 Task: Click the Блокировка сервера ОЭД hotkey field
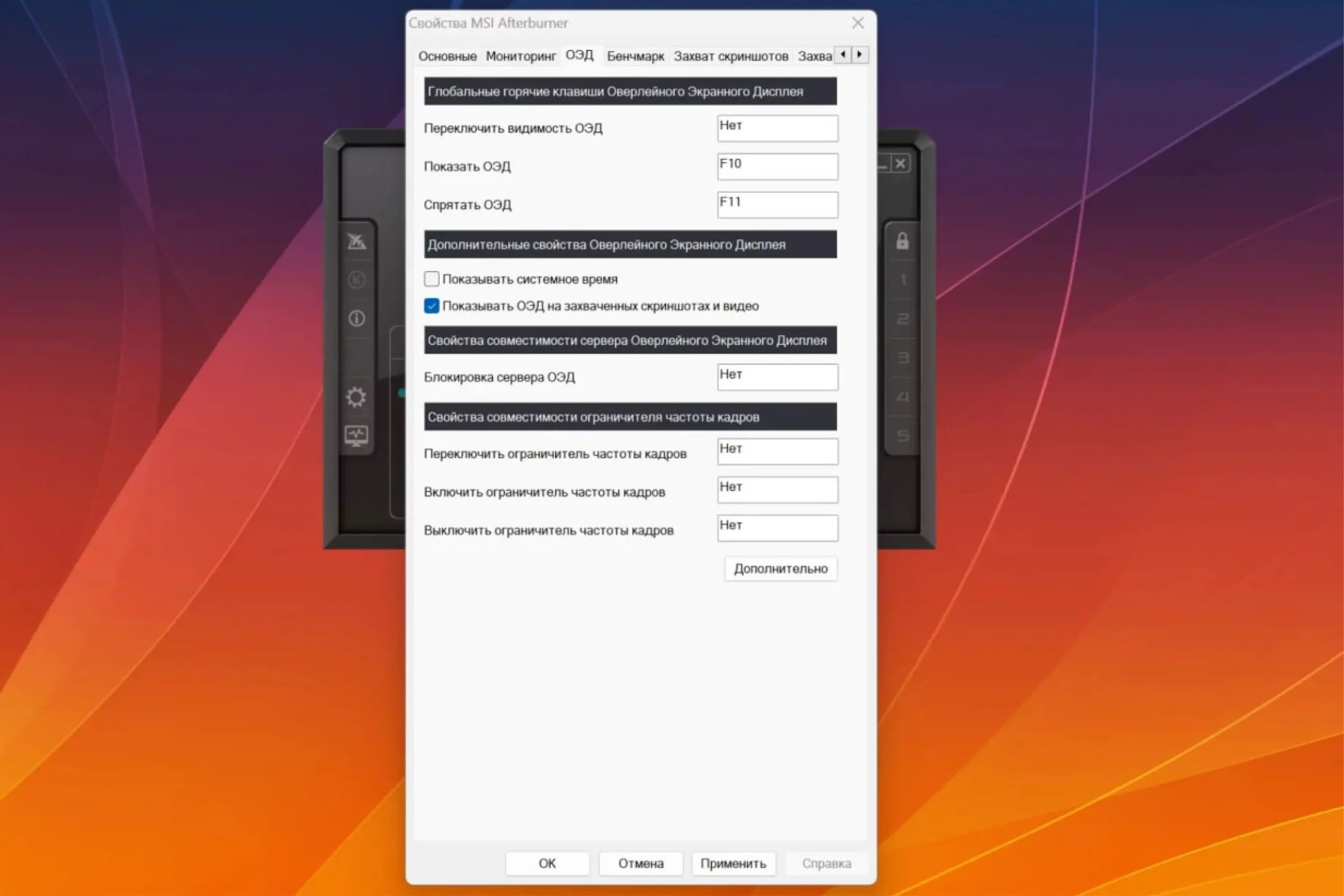pyautogui.click(x=777, y=377)
